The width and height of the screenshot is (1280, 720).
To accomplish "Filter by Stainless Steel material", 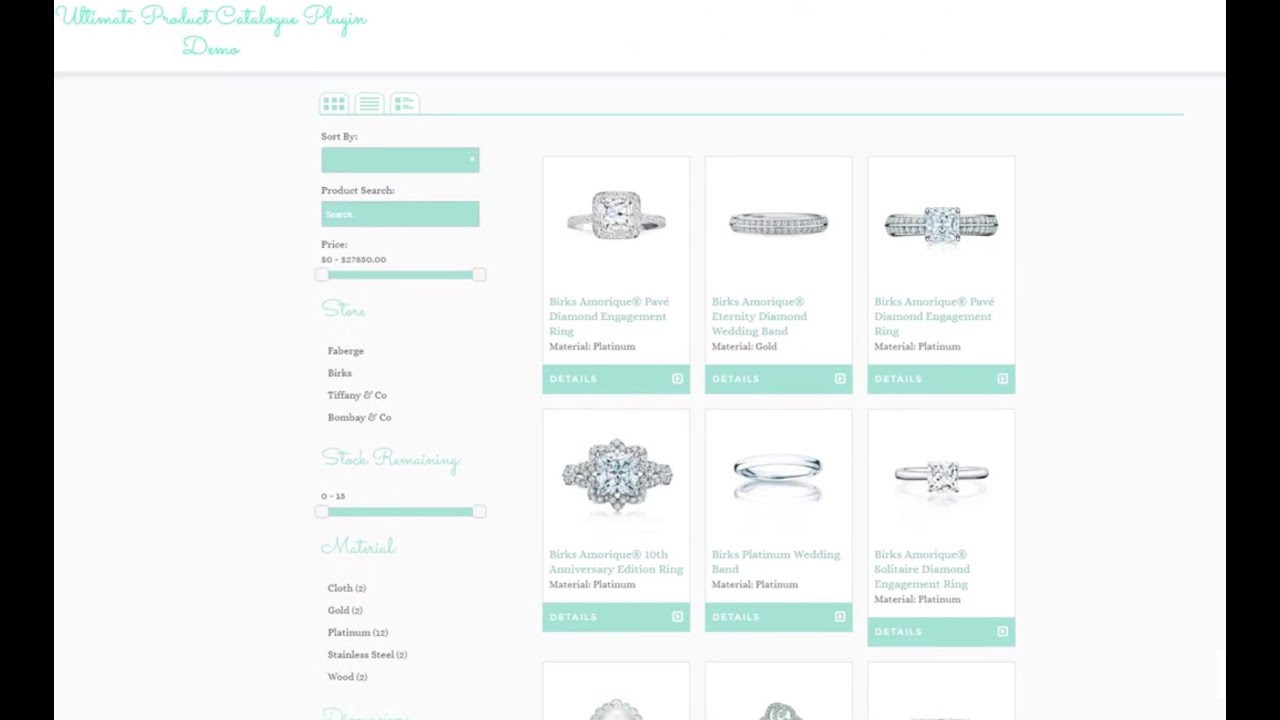I will click(x=367, y=654).
